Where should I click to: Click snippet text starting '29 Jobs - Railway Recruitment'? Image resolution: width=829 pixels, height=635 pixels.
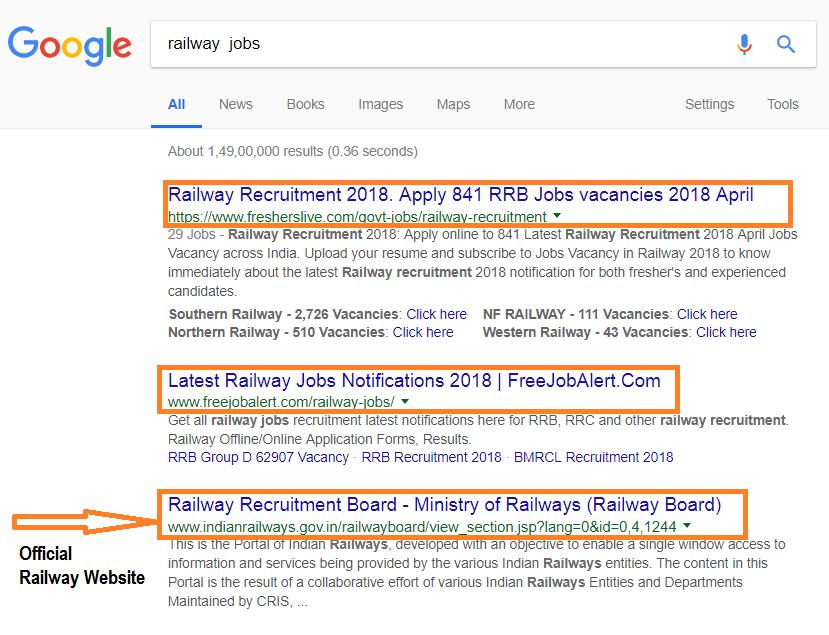point(482,263)
